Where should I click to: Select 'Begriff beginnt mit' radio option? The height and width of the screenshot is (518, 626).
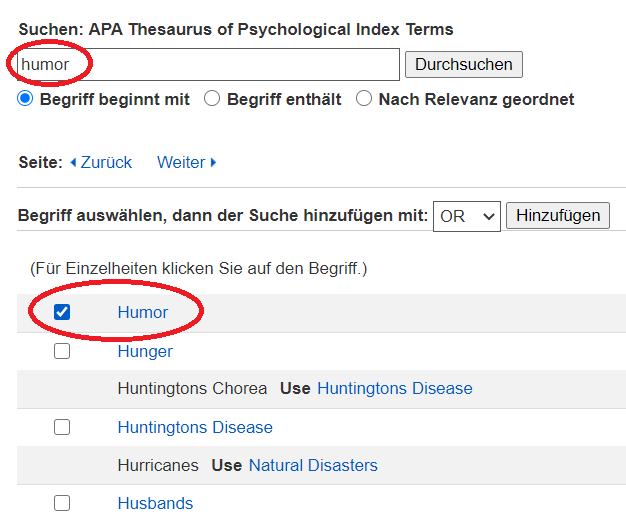tap(26, 99)
